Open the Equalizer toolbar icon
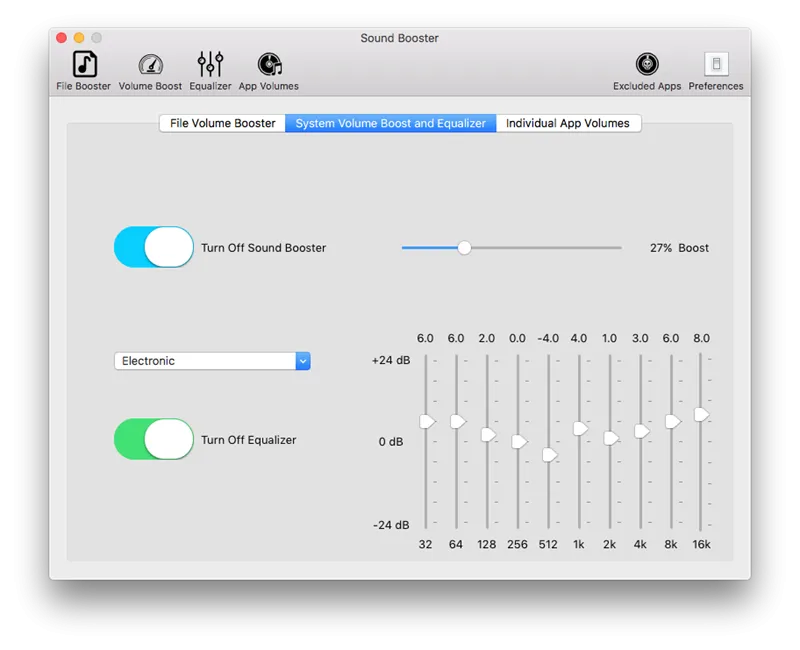The height and width of the screenshot is (650, 800). click(210, 66)
